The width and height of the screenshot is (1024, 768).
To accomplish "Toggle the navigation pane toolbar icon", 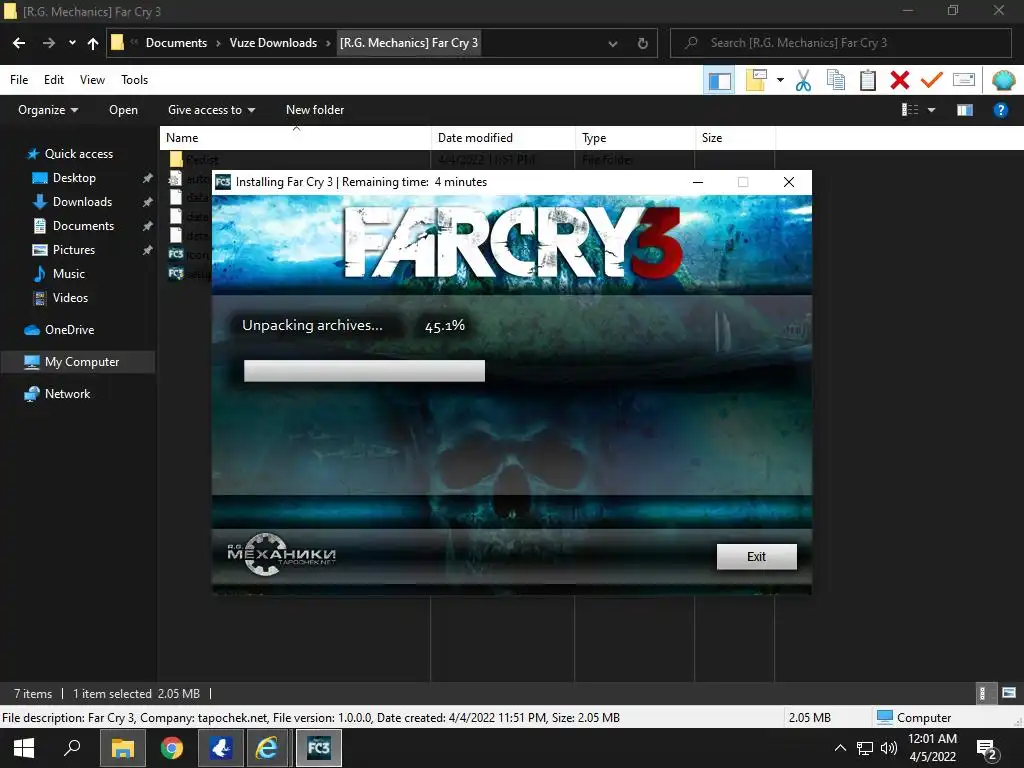I will tap(719, 81).
